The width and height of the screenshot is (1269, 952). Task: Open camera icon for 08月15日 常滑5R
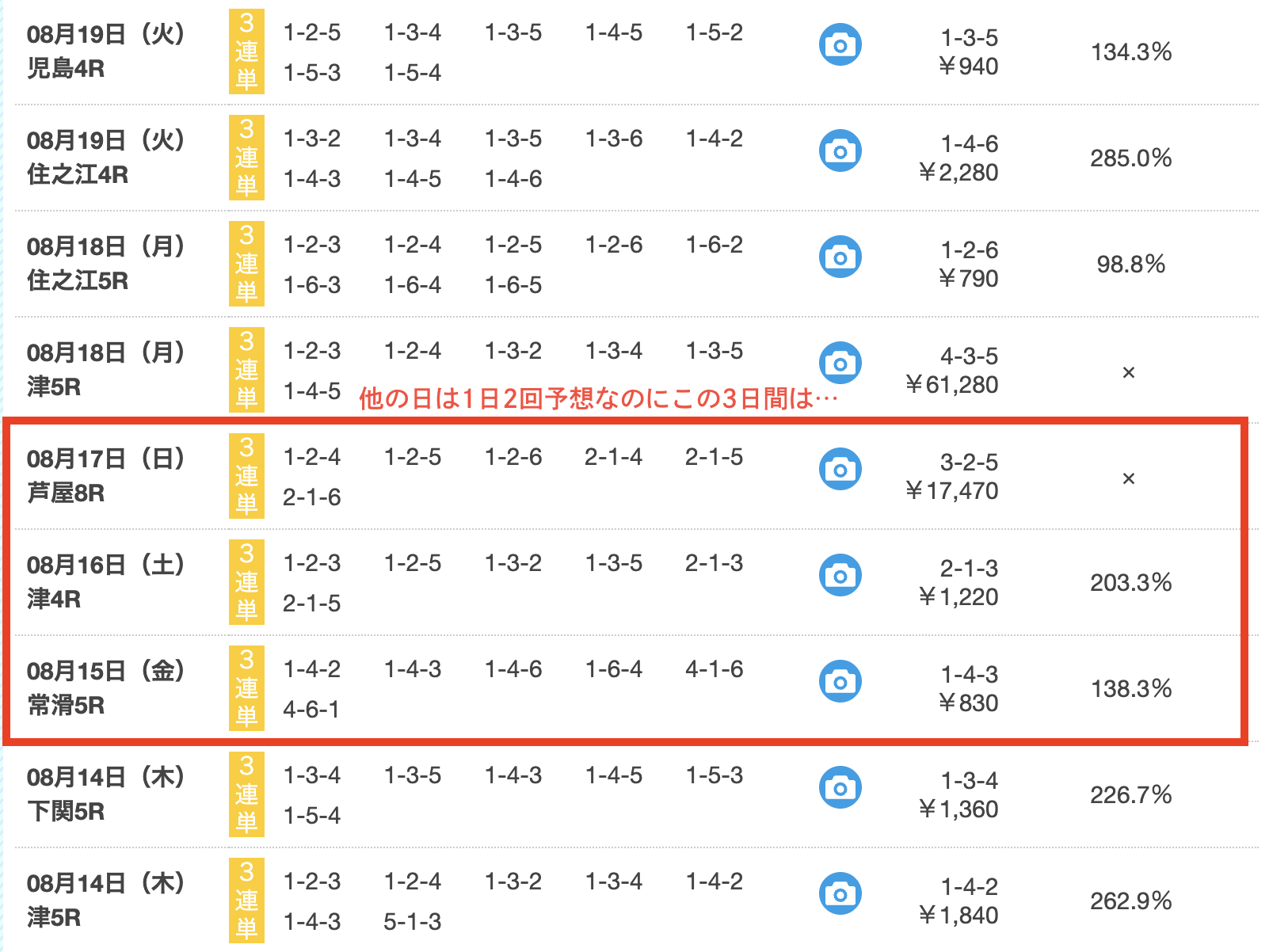pyautogui.click(x=840, y=682)
